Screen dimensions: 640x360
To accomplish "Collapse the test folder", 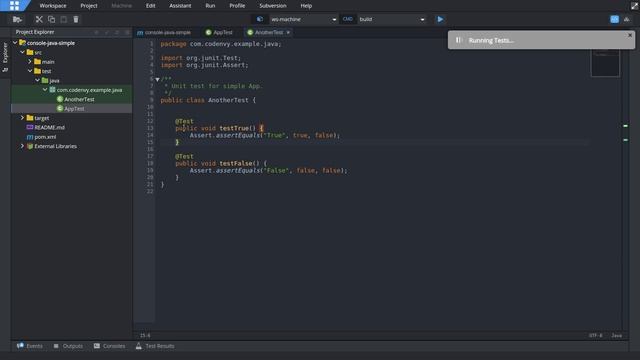I will pos(30,71).
